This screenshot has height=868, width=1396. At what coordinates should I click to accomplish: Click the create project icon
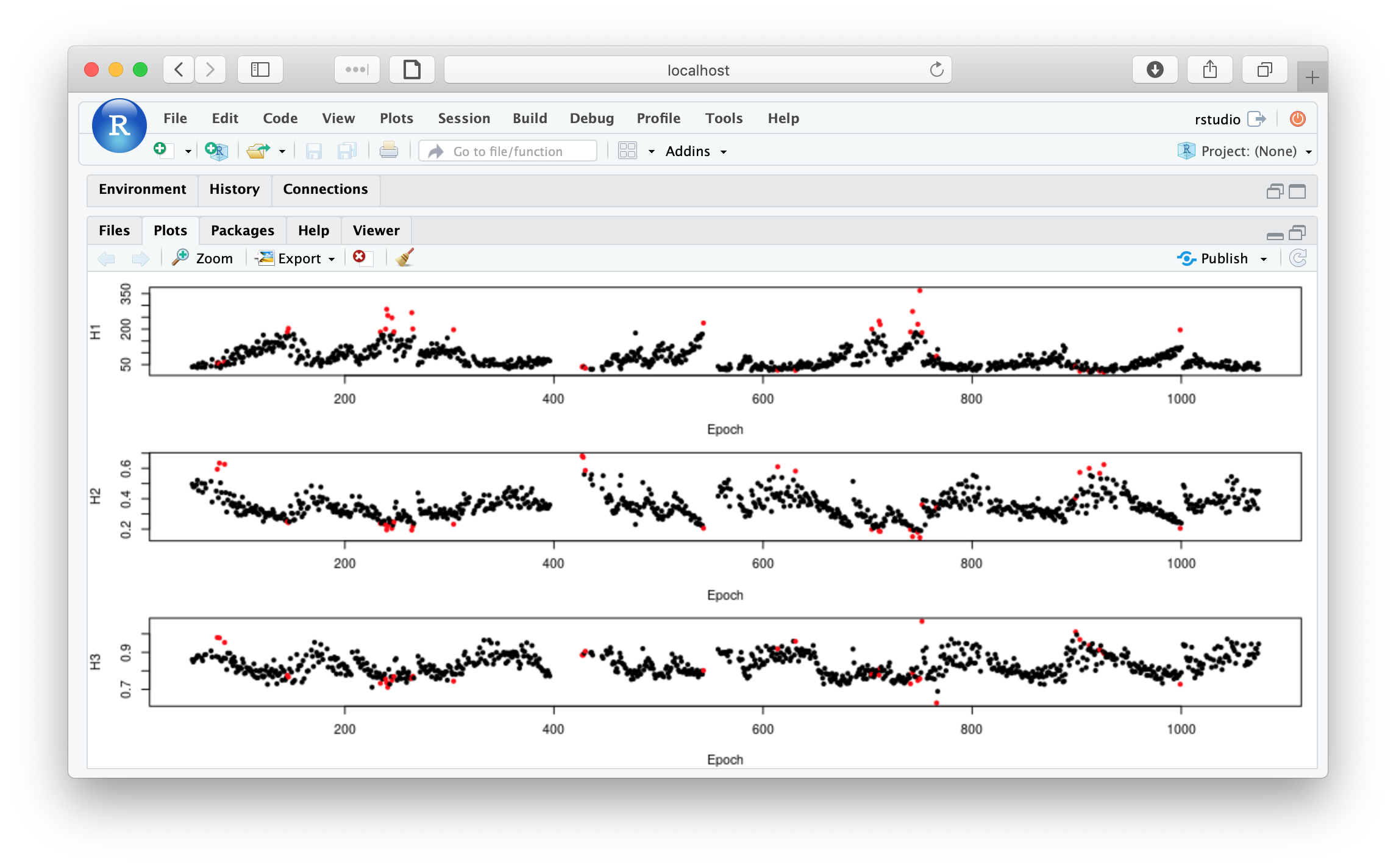216,151
